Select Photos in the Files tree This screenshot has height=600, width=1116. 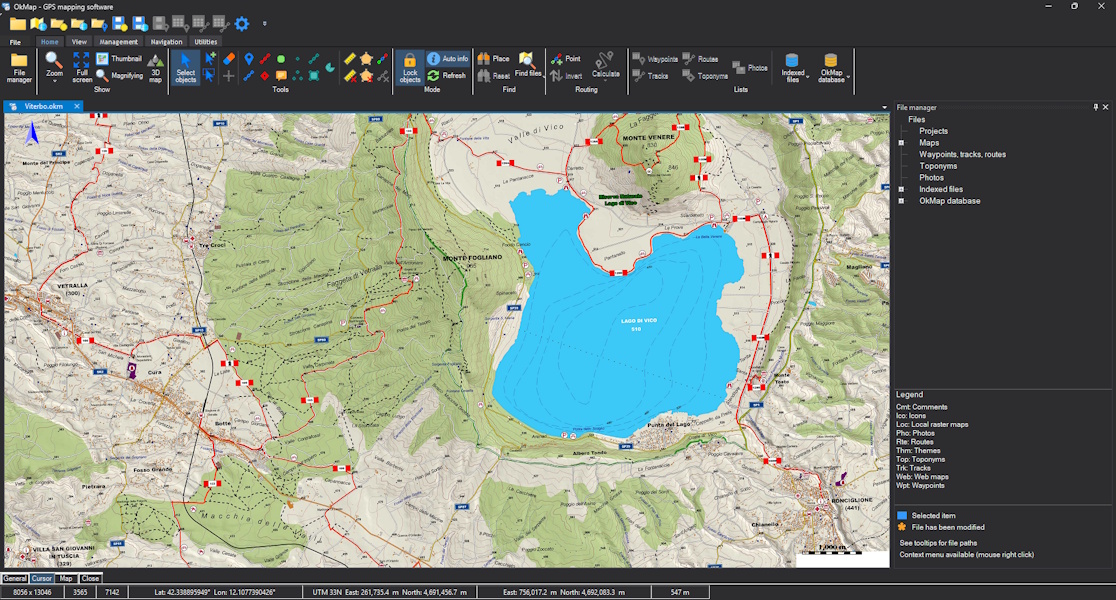pos(931,178)
